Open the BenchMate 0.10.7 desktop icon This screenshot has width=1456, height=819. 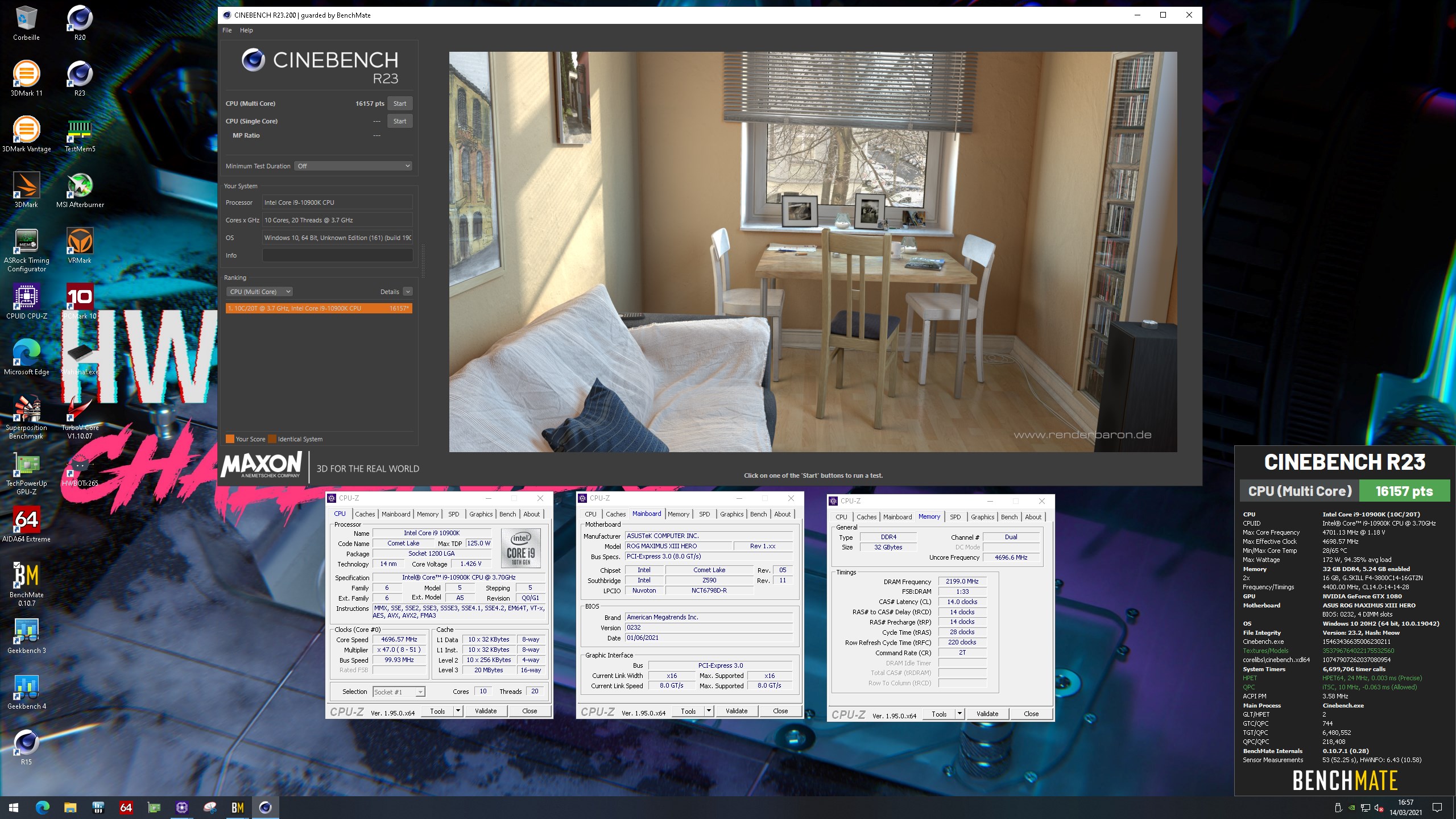tap(26, 585)
